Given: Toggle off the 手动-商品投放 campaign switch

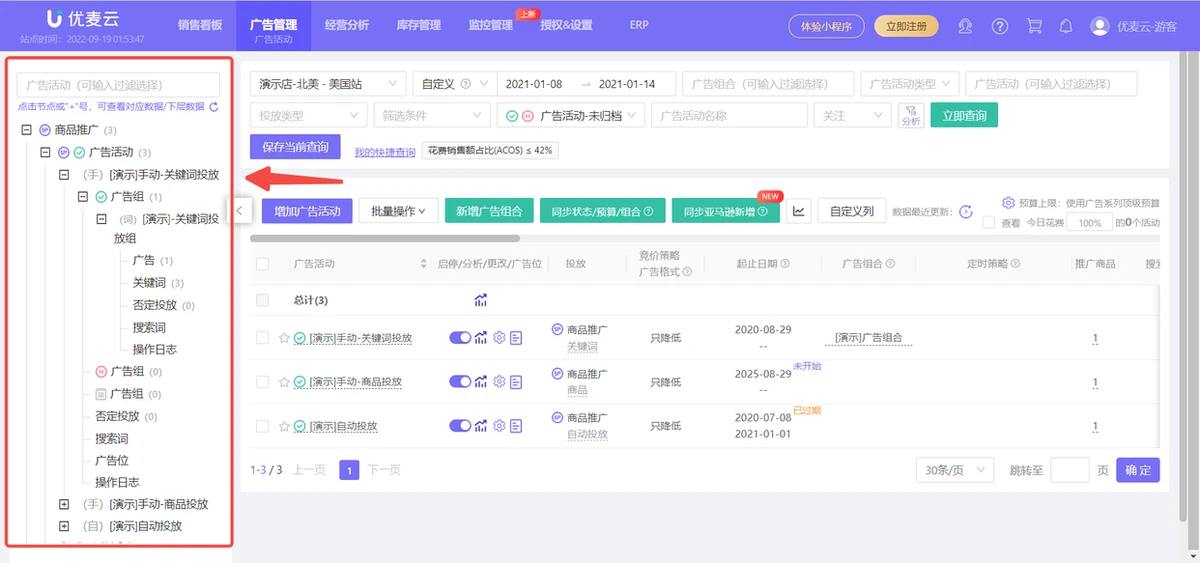Looking at the screenshot, I should pos(460,382).
